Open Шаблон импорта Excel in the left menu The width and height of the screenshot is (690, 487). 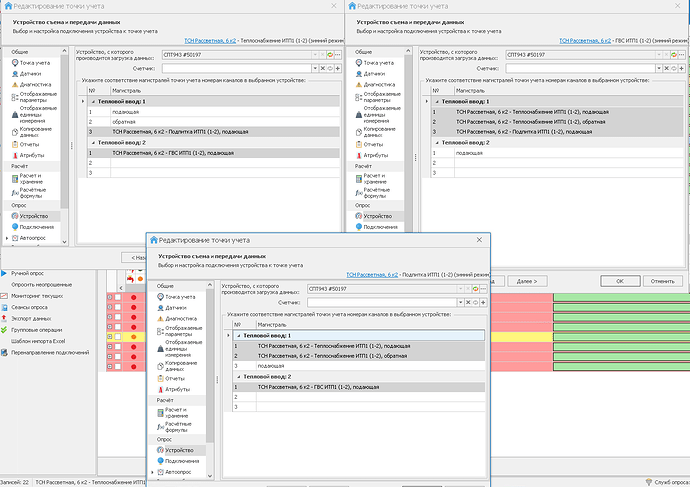(x=38, y=341)
